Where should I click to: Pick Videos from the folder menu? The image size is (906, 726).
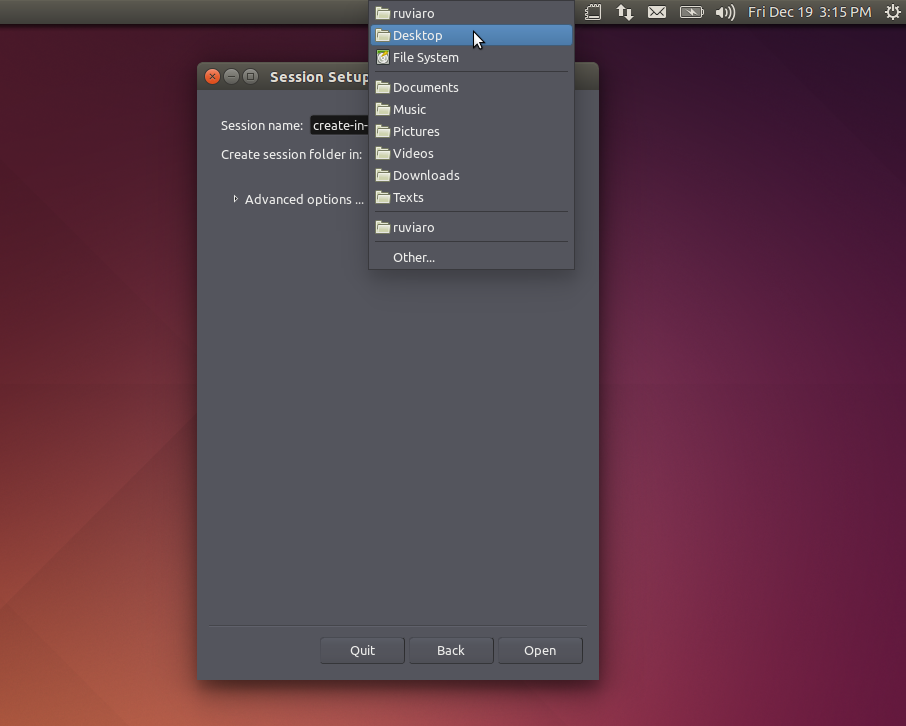(413, 153)
